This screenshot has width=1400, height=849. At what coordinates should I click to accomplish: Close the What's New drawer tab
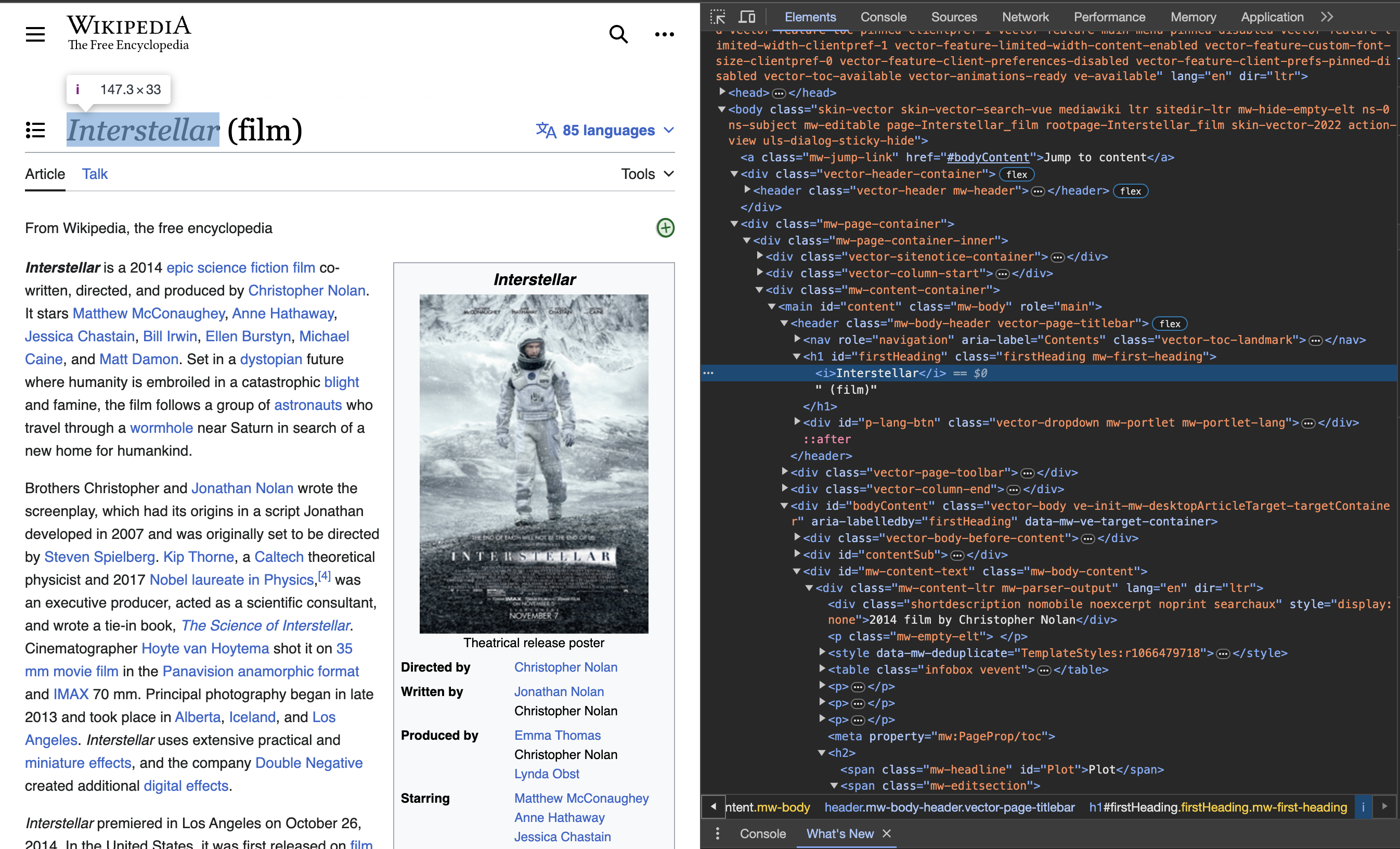coord(887,833)
